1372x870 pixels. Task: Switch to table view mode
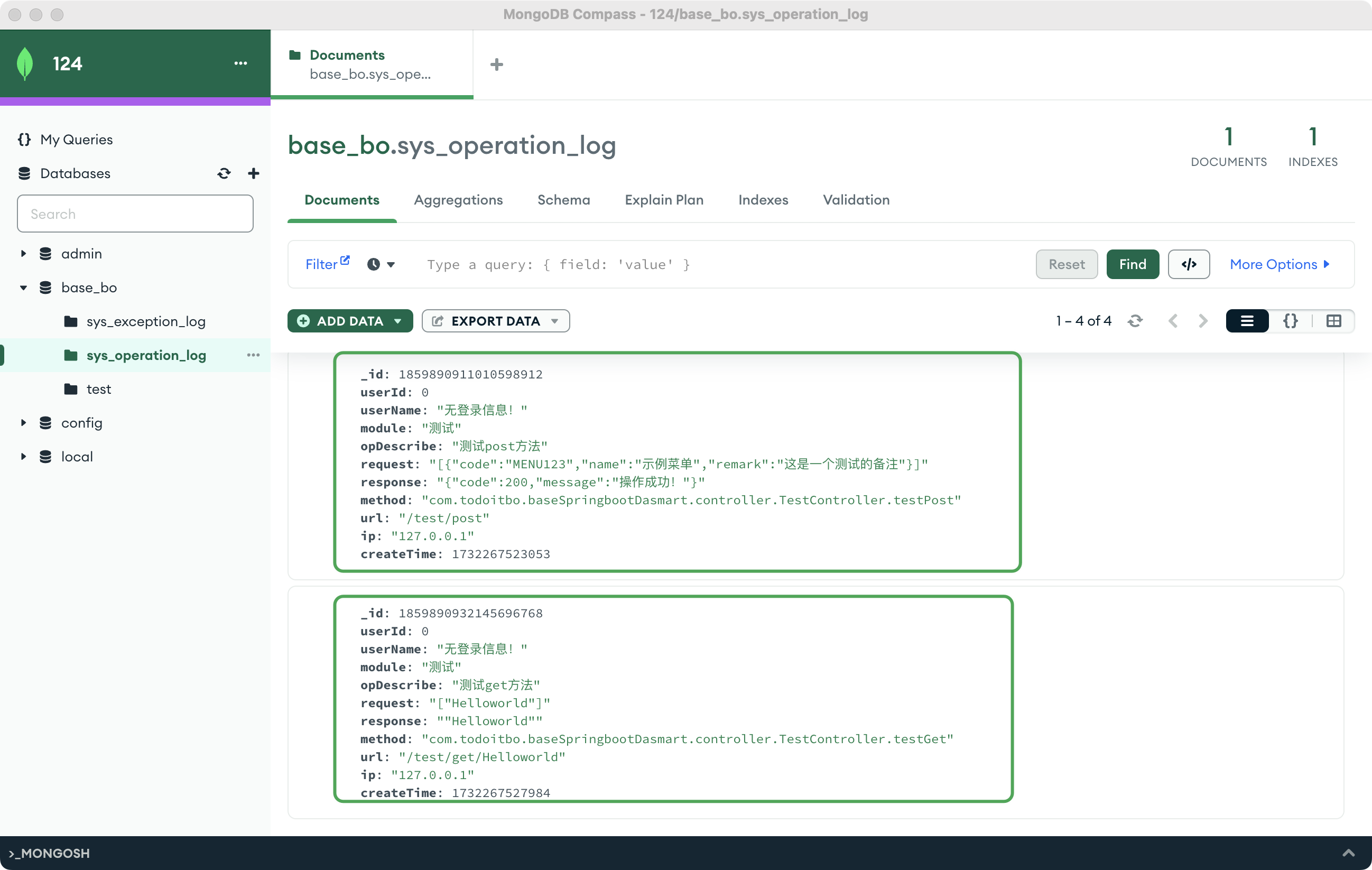pyautogui.click(x=1333, y=321)
